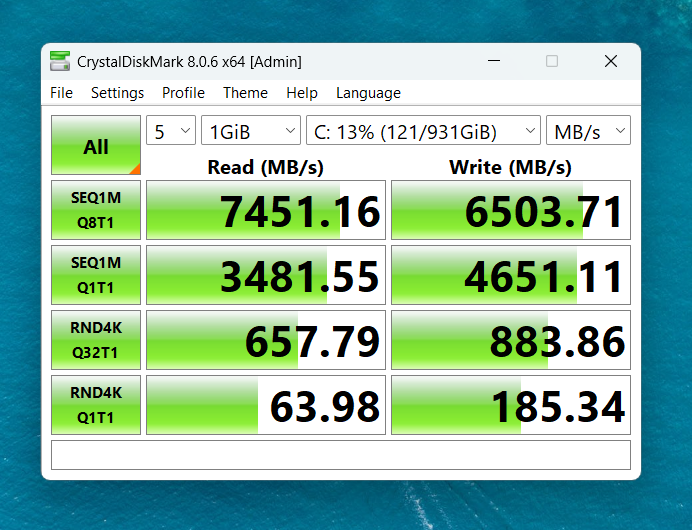Click the Read (MB/s) column header
Screen dimensions: 692x530
pos(266,167)
